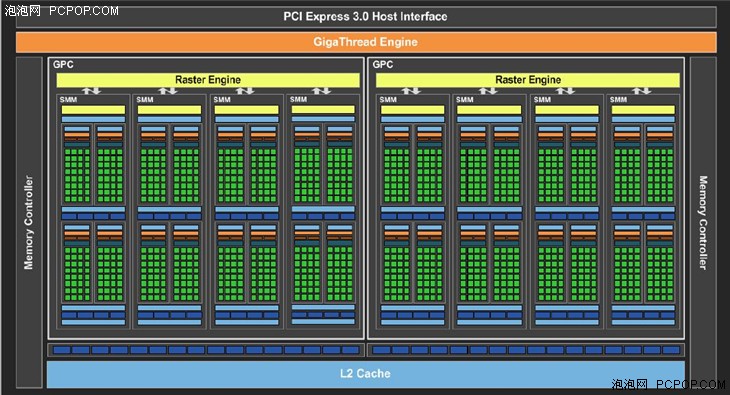Viewport: 730px width, 395px height.
Task: Click the first SMM label in left GPC
Action: 68,99
